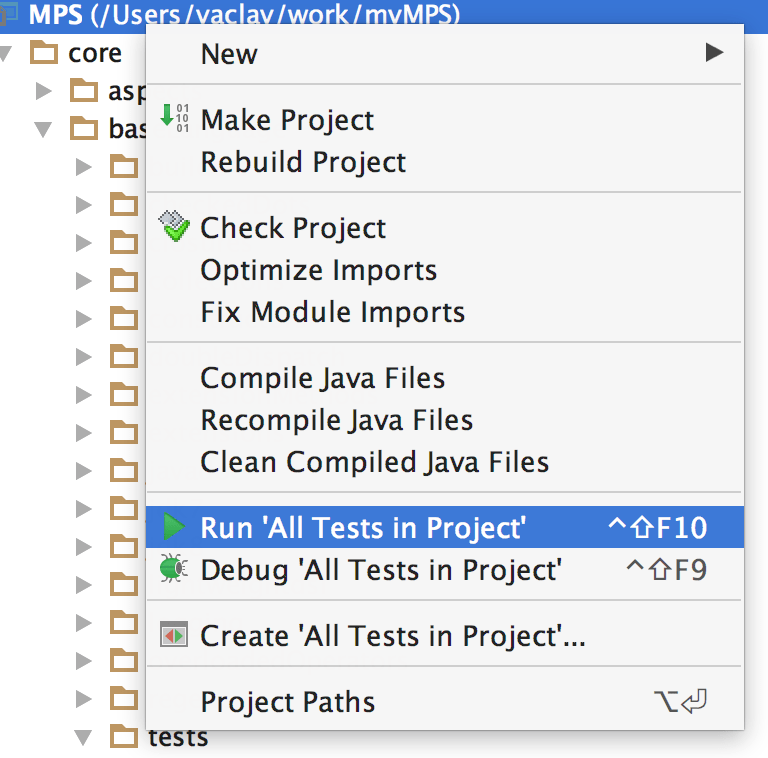The height and width of the screenshot is (758, 768).
Task: Open Project Paths menu item
Action: pos(288,702)
